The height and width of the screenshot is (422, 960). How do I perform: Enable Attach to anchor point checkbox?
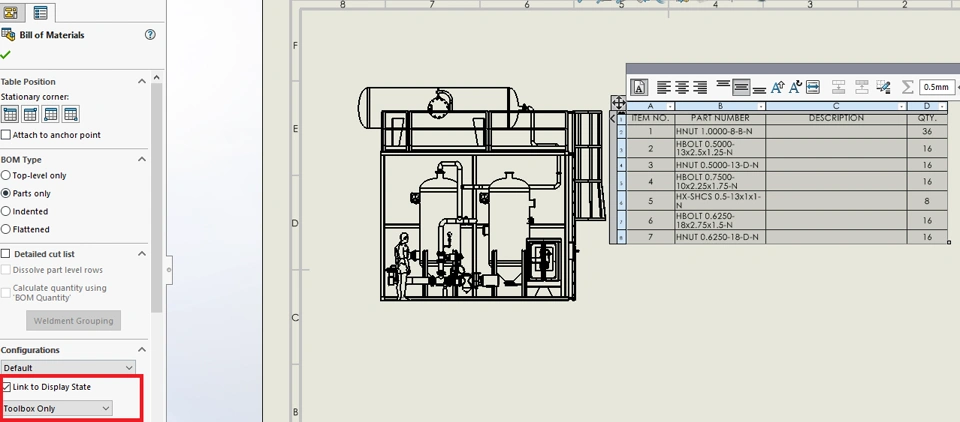pos(6,135)
